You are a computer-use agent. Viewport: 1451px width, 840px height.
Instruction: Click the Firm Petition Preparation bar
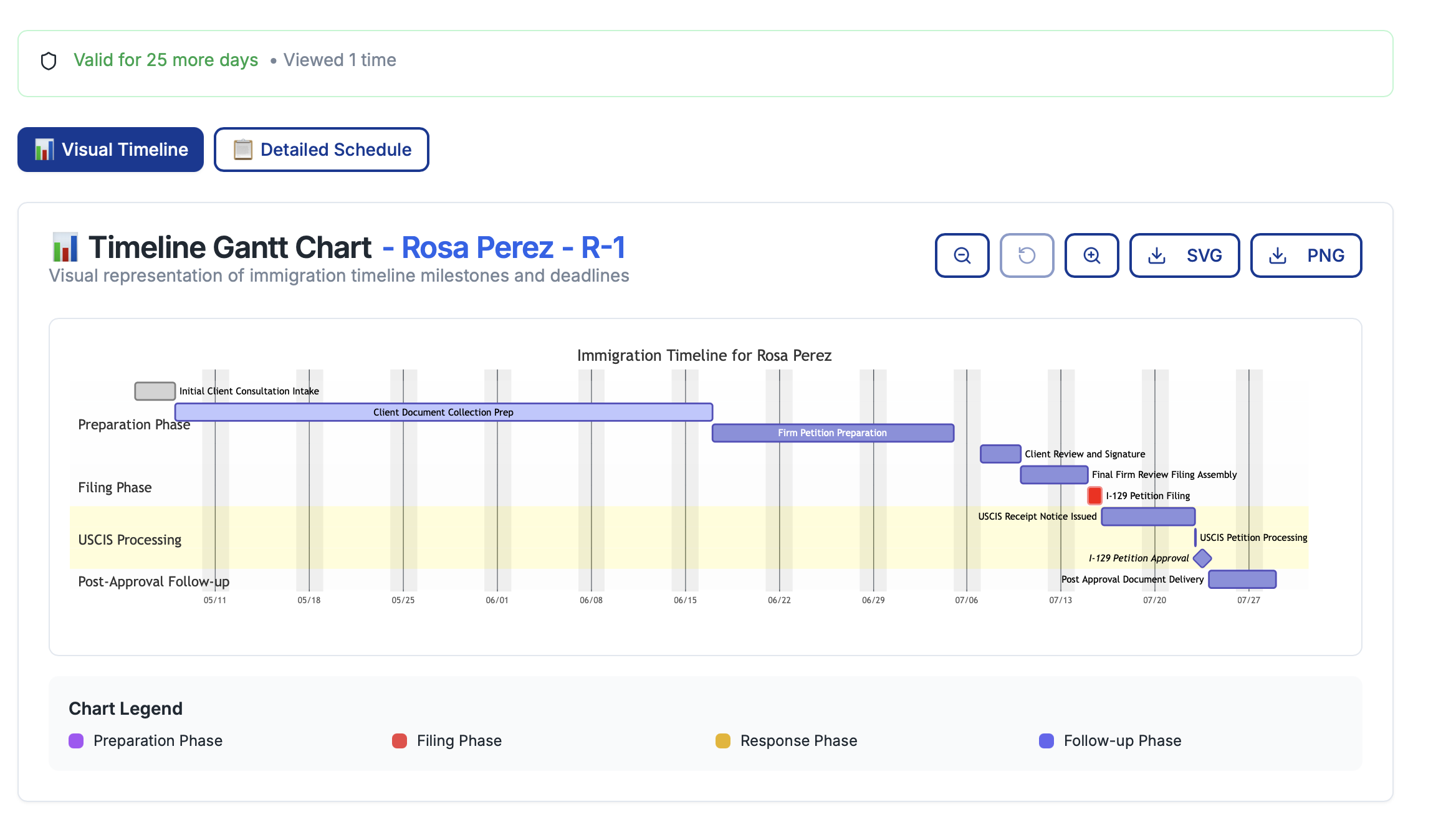tap(831, 432)
